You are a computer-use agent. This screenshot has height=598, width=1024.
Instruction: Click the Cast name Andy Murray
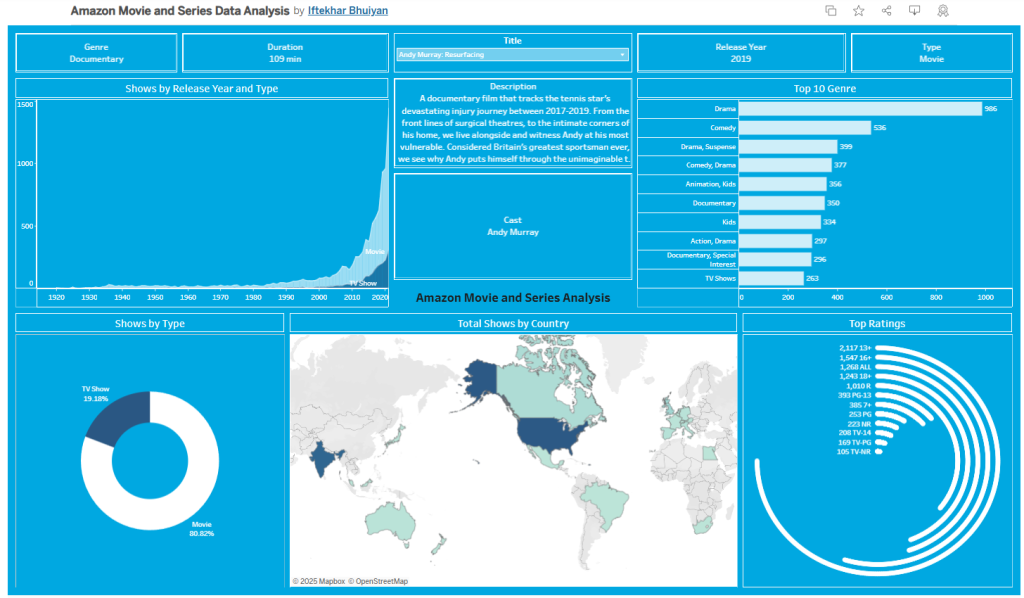513,232
